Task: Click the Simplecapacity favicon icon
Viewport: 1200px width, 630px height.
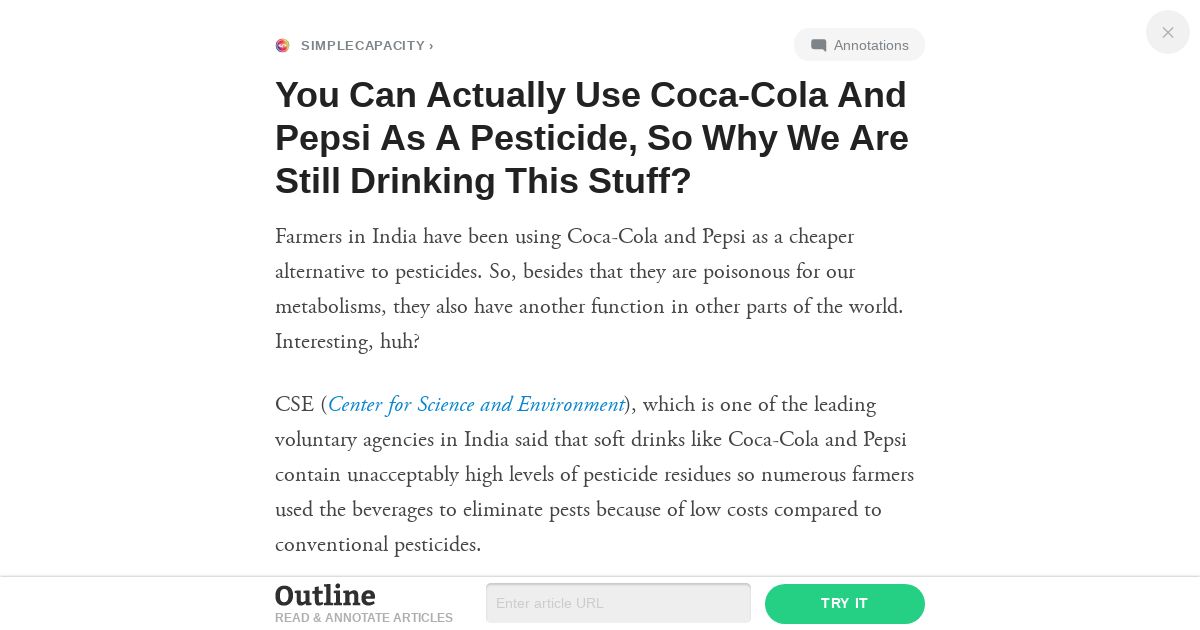Action: tap(282, 45)
